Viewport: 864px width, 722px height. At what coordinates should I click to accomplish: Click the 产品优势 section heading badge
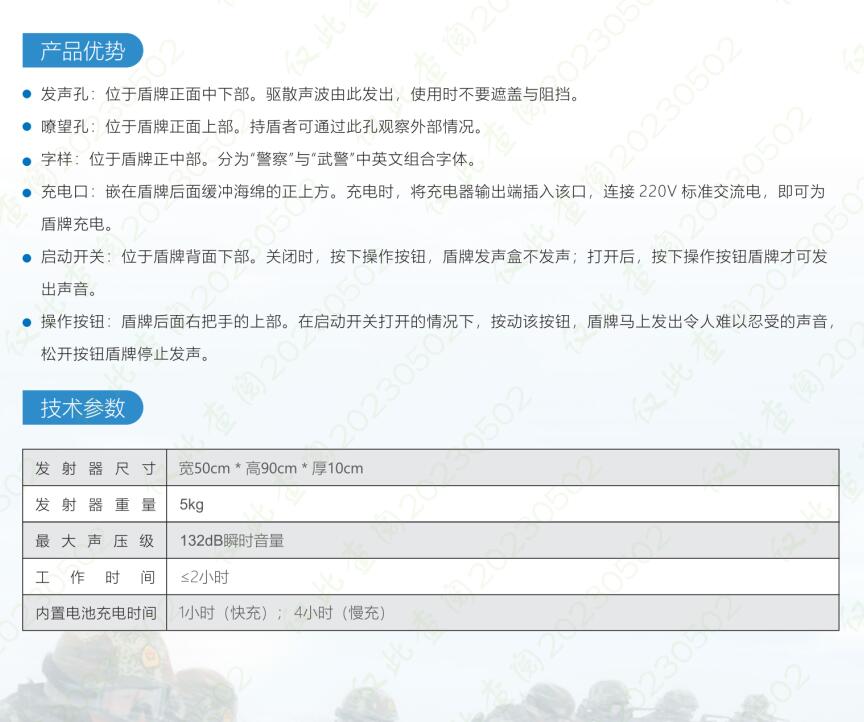(x=83, y=50)
